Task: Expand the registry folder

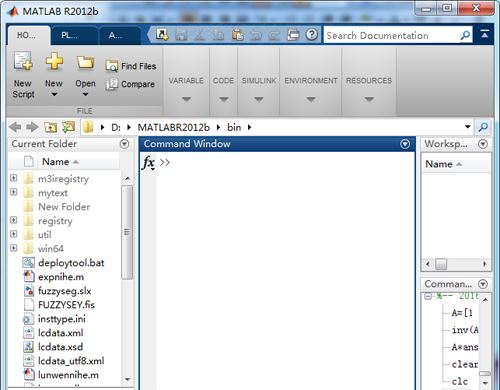Action: tap(14, 220)
